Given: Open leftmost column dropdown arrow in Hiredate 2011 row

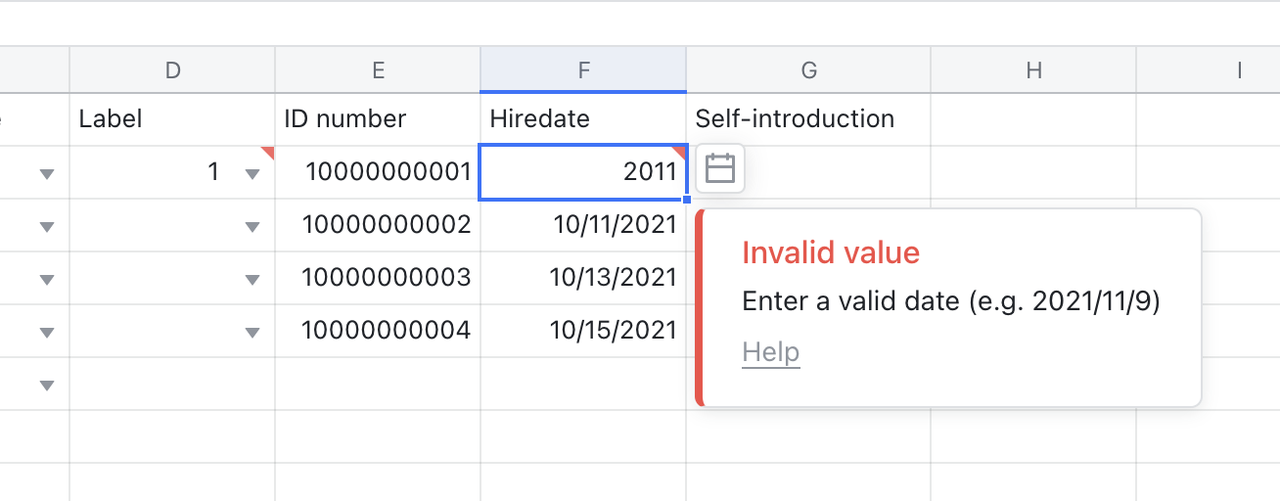Looking at the screenshot, I should tap(46, 174).
